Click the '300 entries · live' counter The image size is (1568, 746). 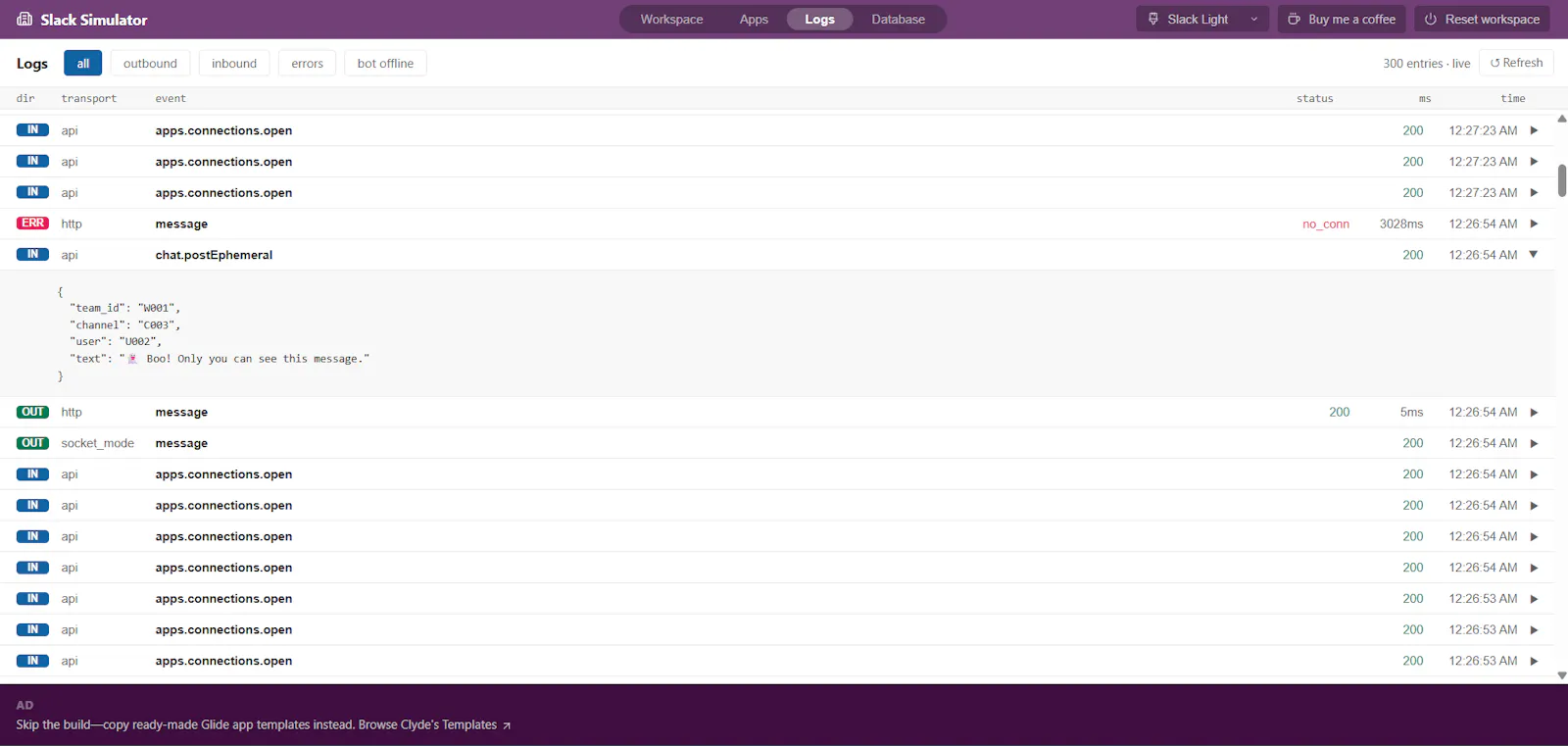[x=1426, y=64]
